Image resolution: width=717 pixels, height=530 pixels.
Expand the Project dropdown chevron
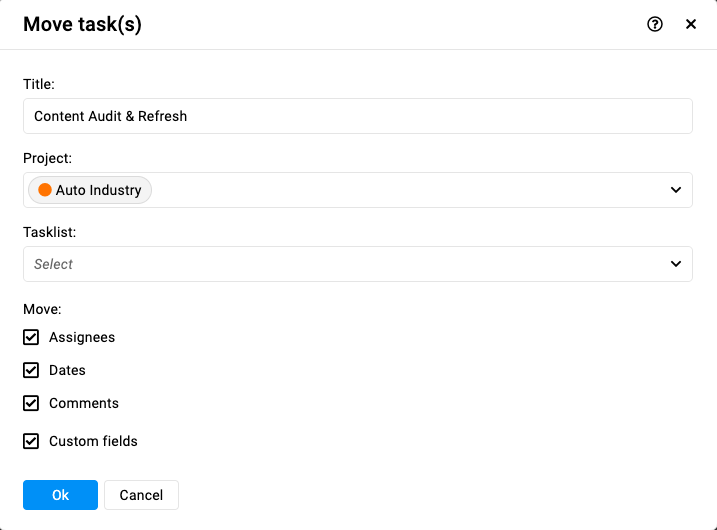[676, 190]
